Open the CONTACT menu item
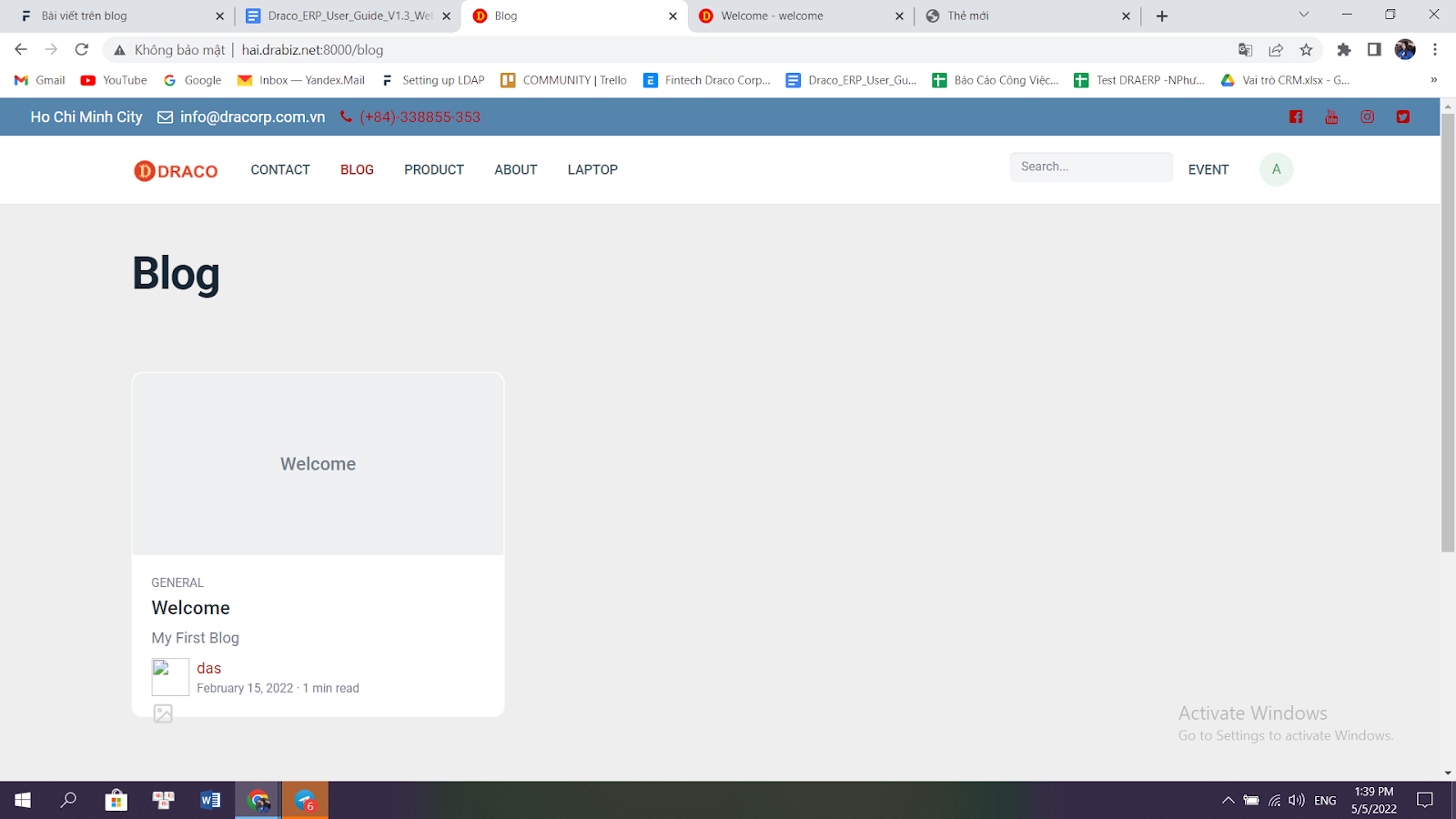The width and height of the screenshot is (1456, 819). point(280,169)
